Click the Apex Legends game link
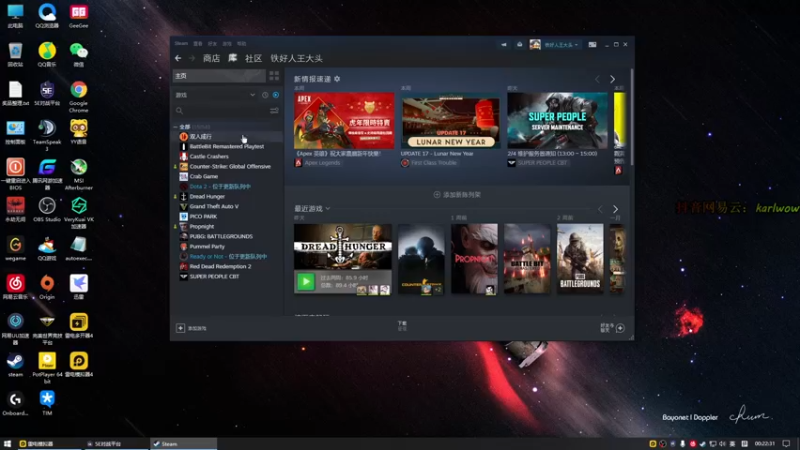The height and width of the screenshot is (450, 800). click(x=322, y=163)
